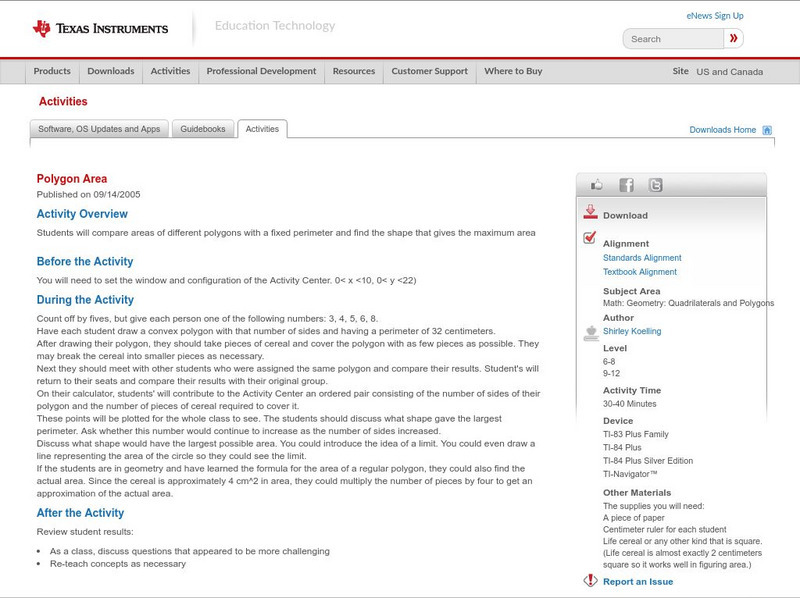The height and width of the screenshot is (598, 800).
Task: Type in the Search input field
Action: pyautogui.click(x=672, y=39)
